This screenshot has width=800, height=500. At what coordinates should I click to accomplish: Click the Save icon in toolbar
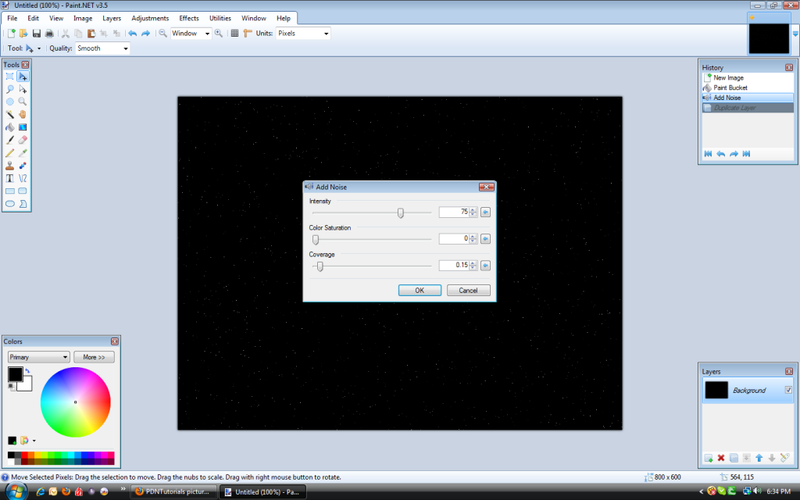36,33
